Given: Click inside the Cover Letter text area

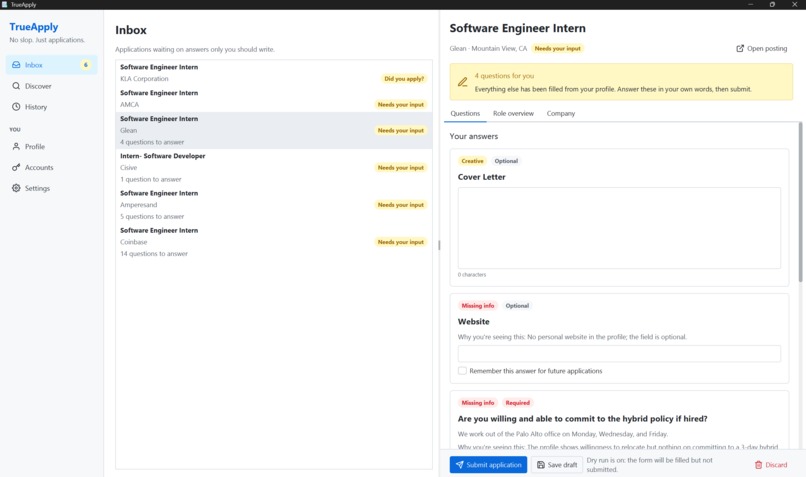Looking at the screenshot, I should click(x=619, y=228).
